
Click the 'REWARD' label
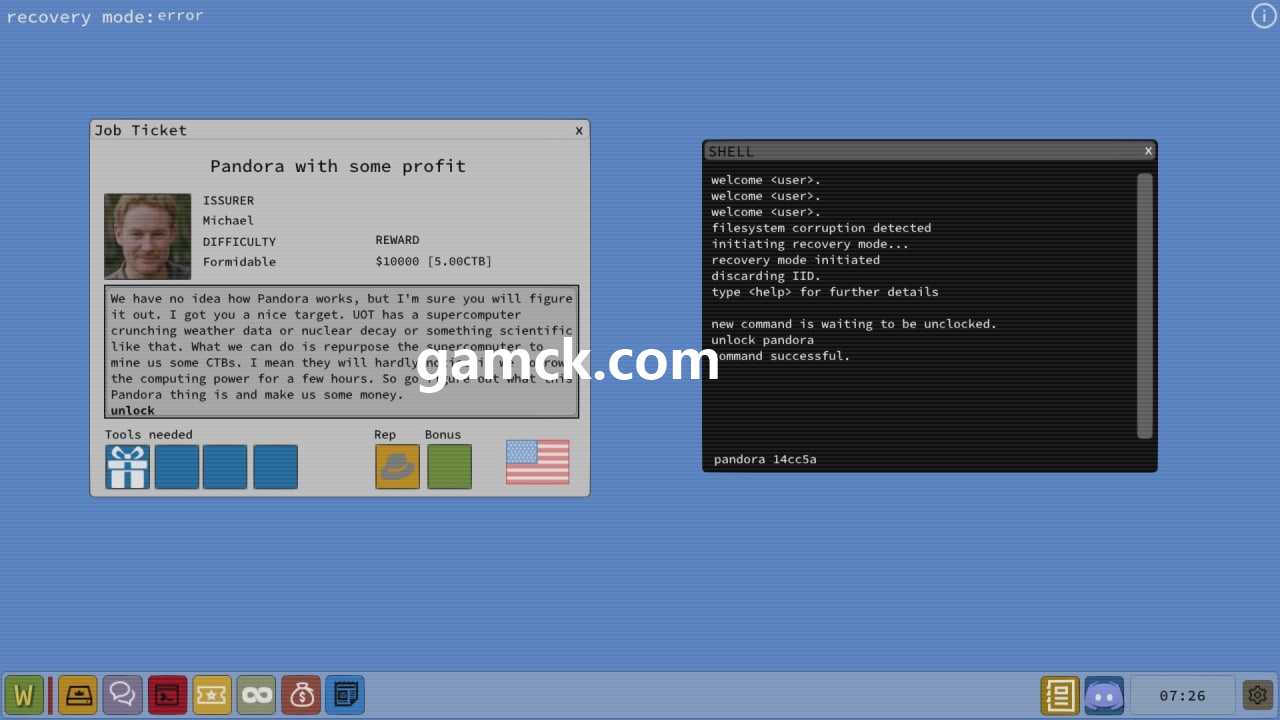(x=397, y=240)
